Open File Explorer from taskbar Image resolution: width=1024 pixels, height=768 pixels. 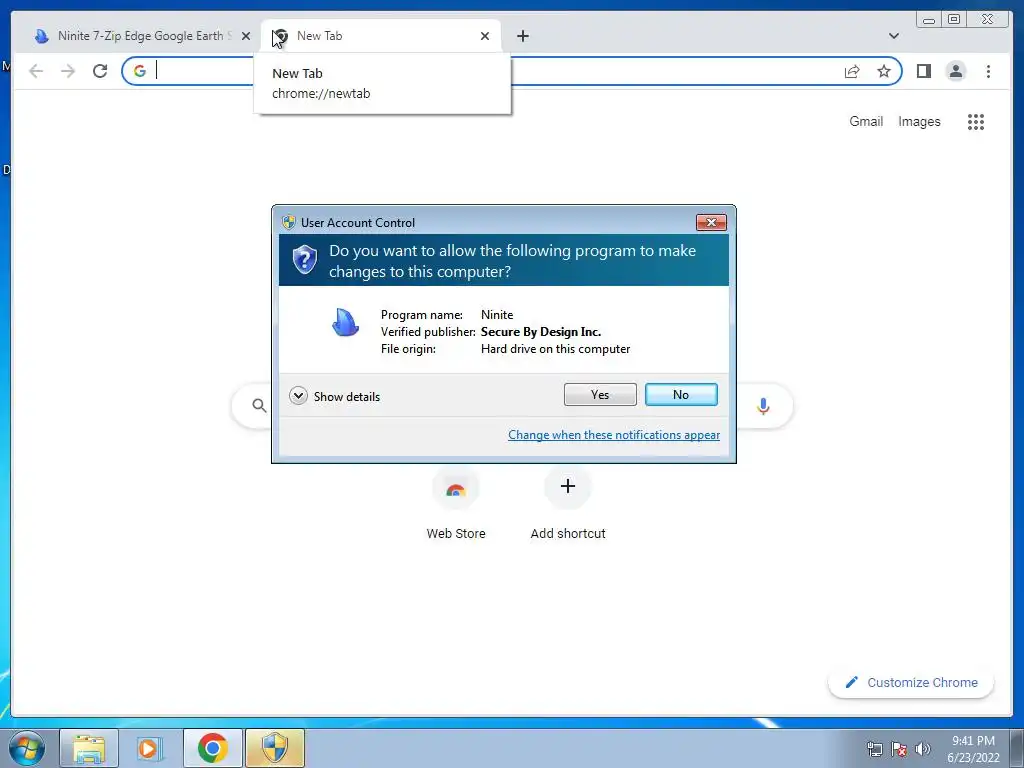tap(89, 748)
